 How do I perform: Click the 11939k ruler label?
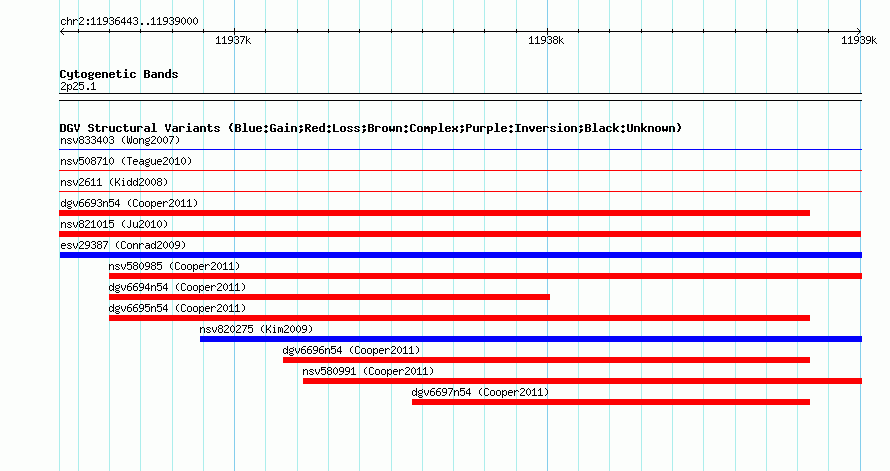[x=859, y=40]
